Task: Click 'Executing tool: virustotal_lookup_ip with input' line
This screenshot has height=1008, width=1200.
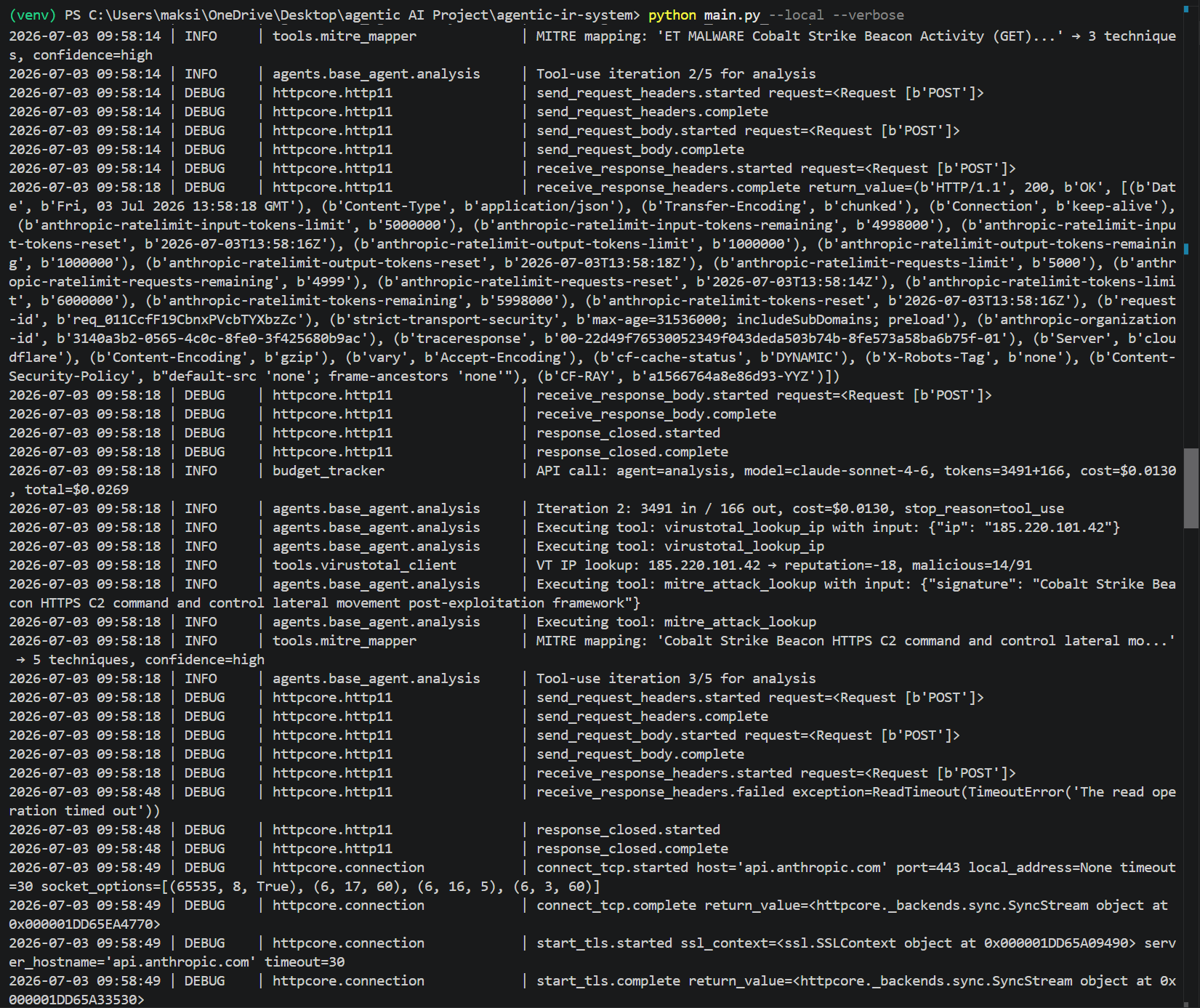Action: pos(828,528)
